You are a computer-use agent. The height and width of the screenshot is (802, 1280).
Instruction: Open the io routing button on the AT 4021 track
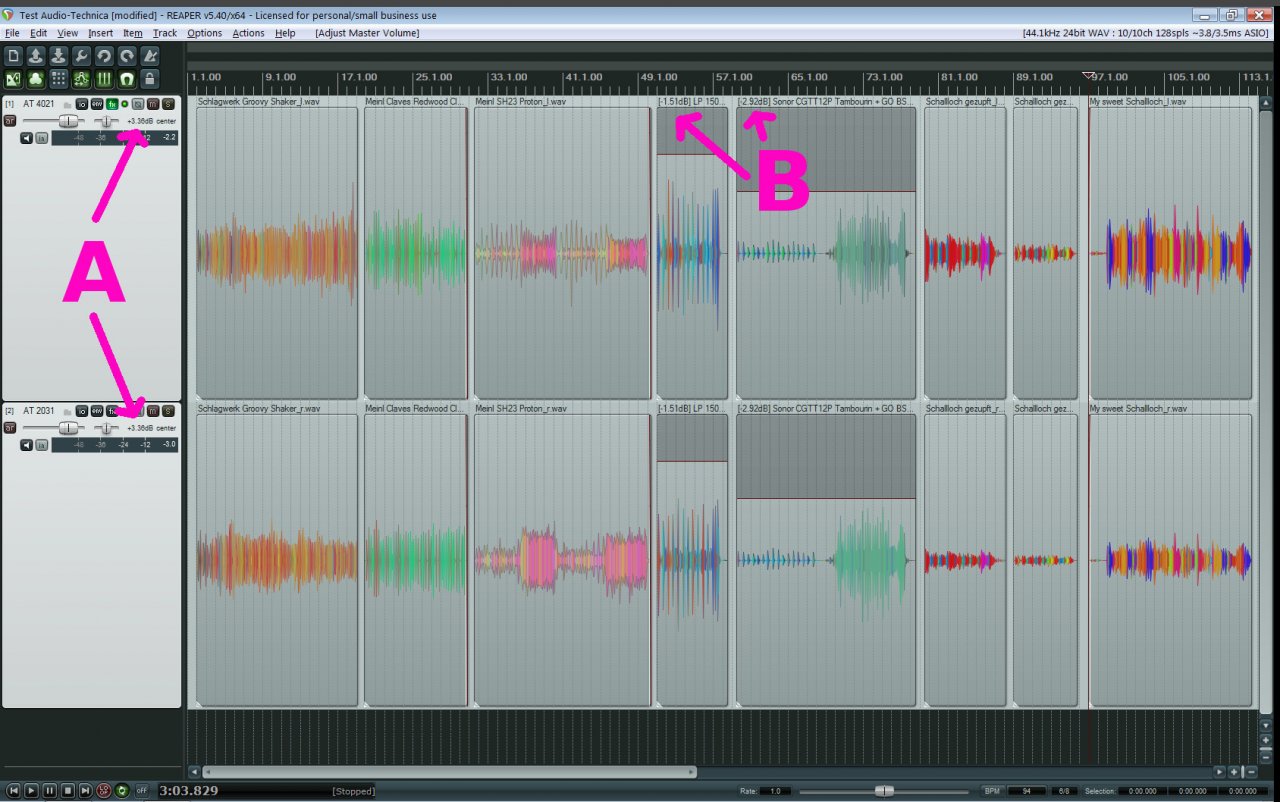pos(82,104)
